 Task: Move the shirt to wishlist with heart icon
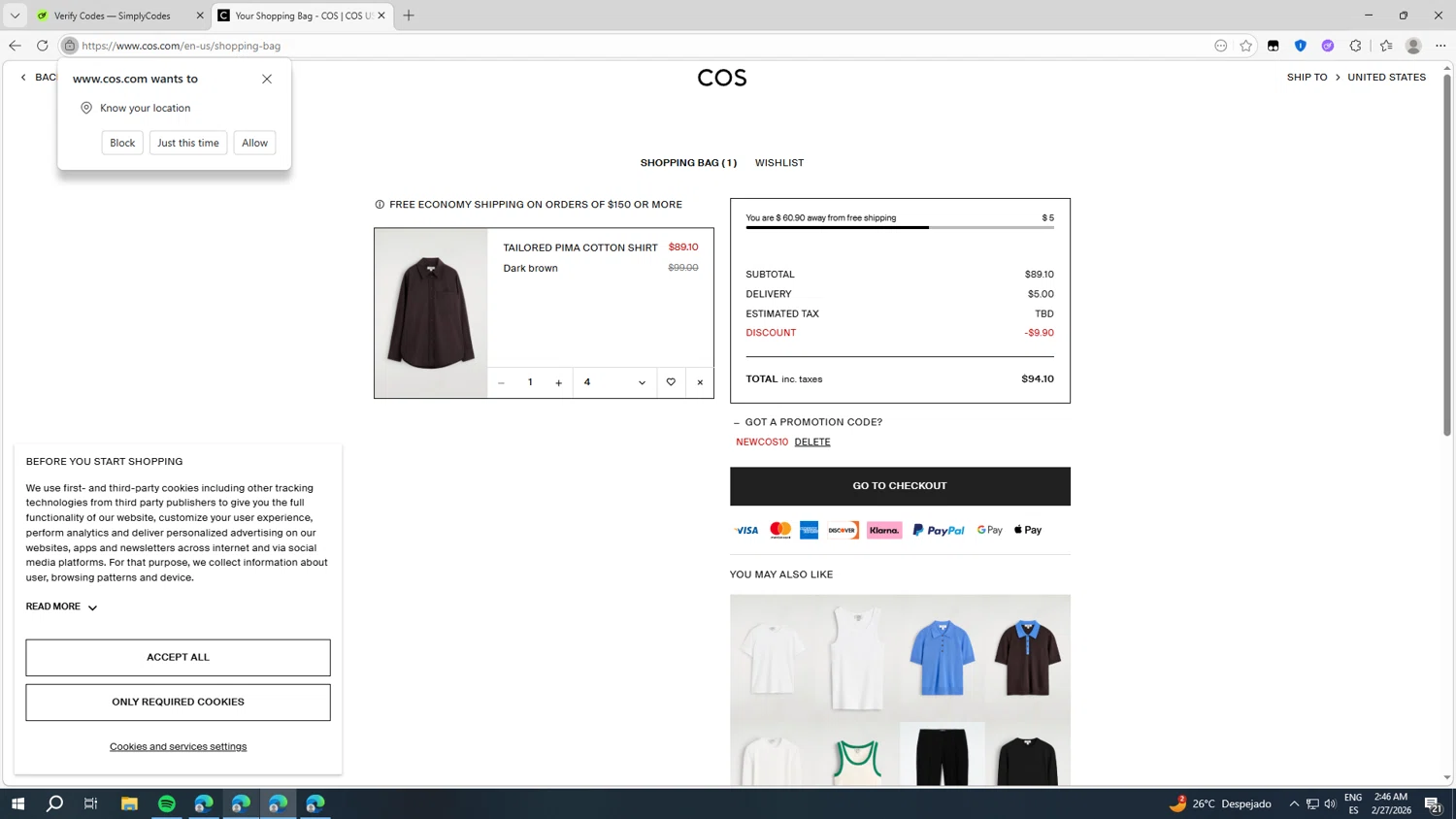(x=671, y=383)
